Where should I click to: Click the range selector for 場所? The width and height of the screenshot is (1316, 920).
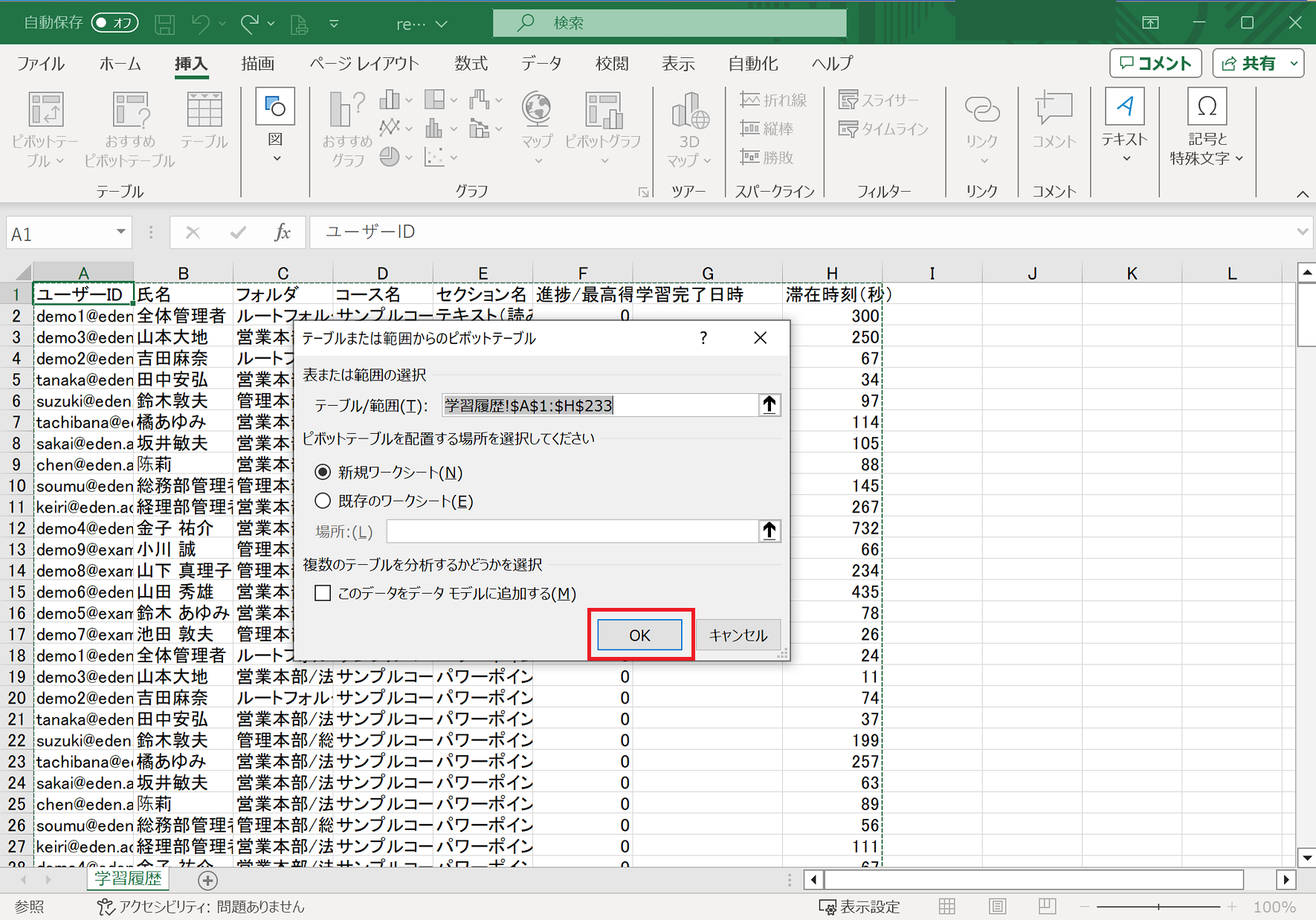(x=770, y=531)
